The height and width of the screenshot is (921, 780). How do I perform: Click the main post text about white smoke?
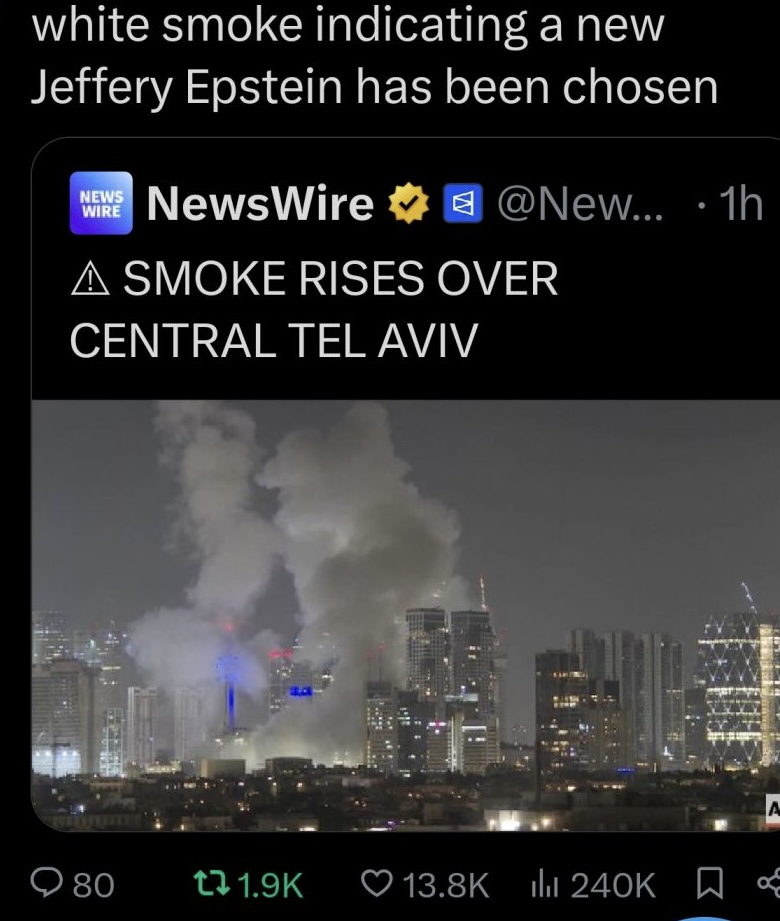tap(376, 56)
